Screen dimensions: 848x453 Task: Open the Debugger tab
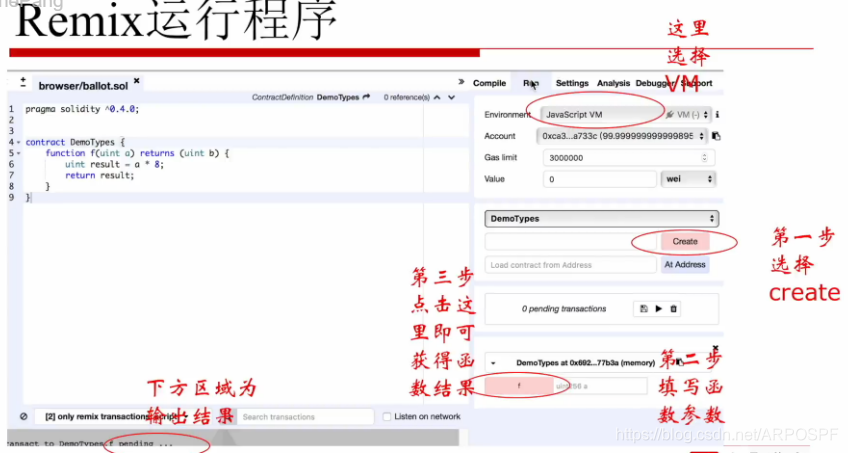click(x=654, y=83)
